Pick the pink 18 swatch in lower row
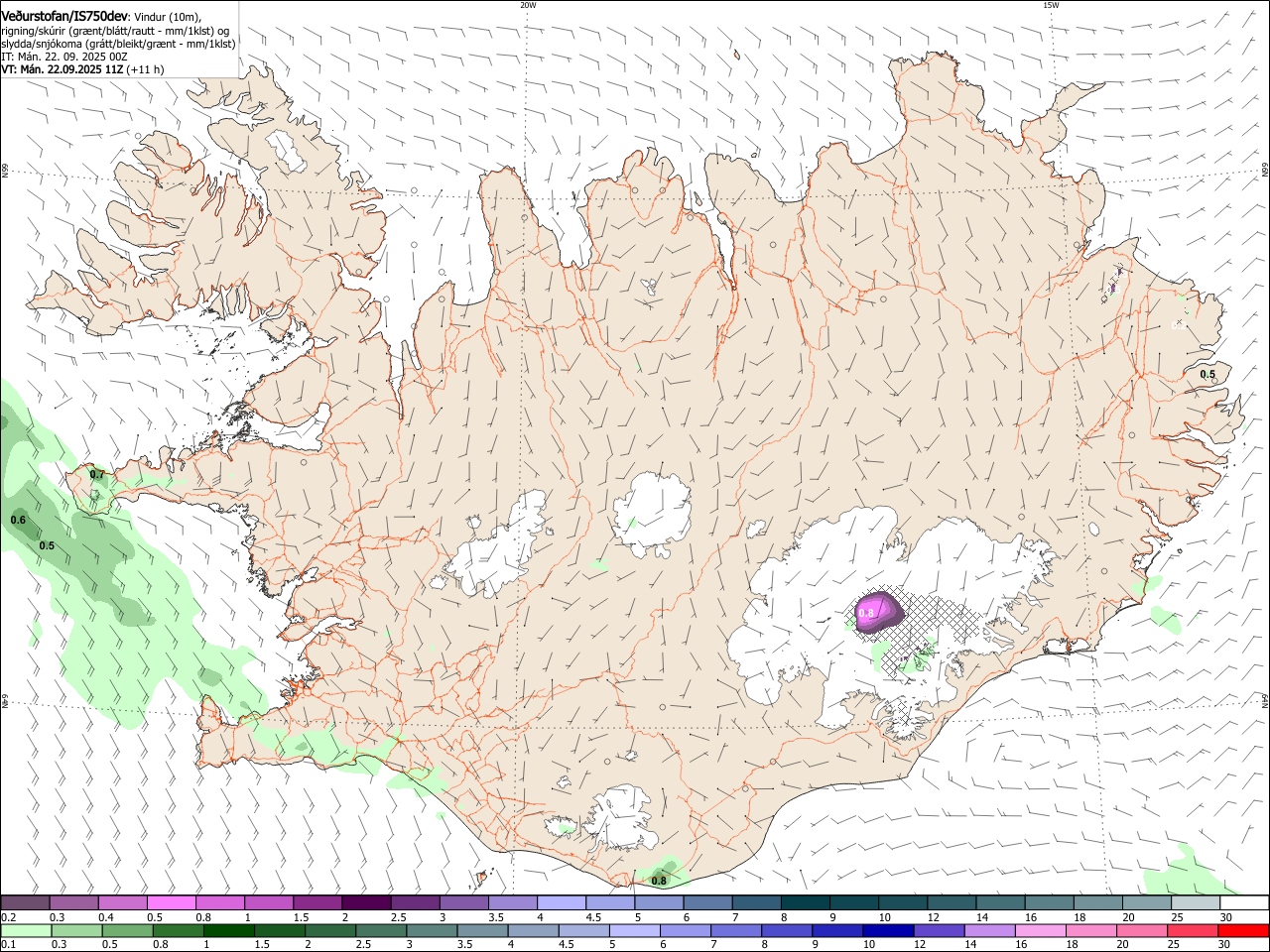The image size is (1270, 952). [1090, 931]
